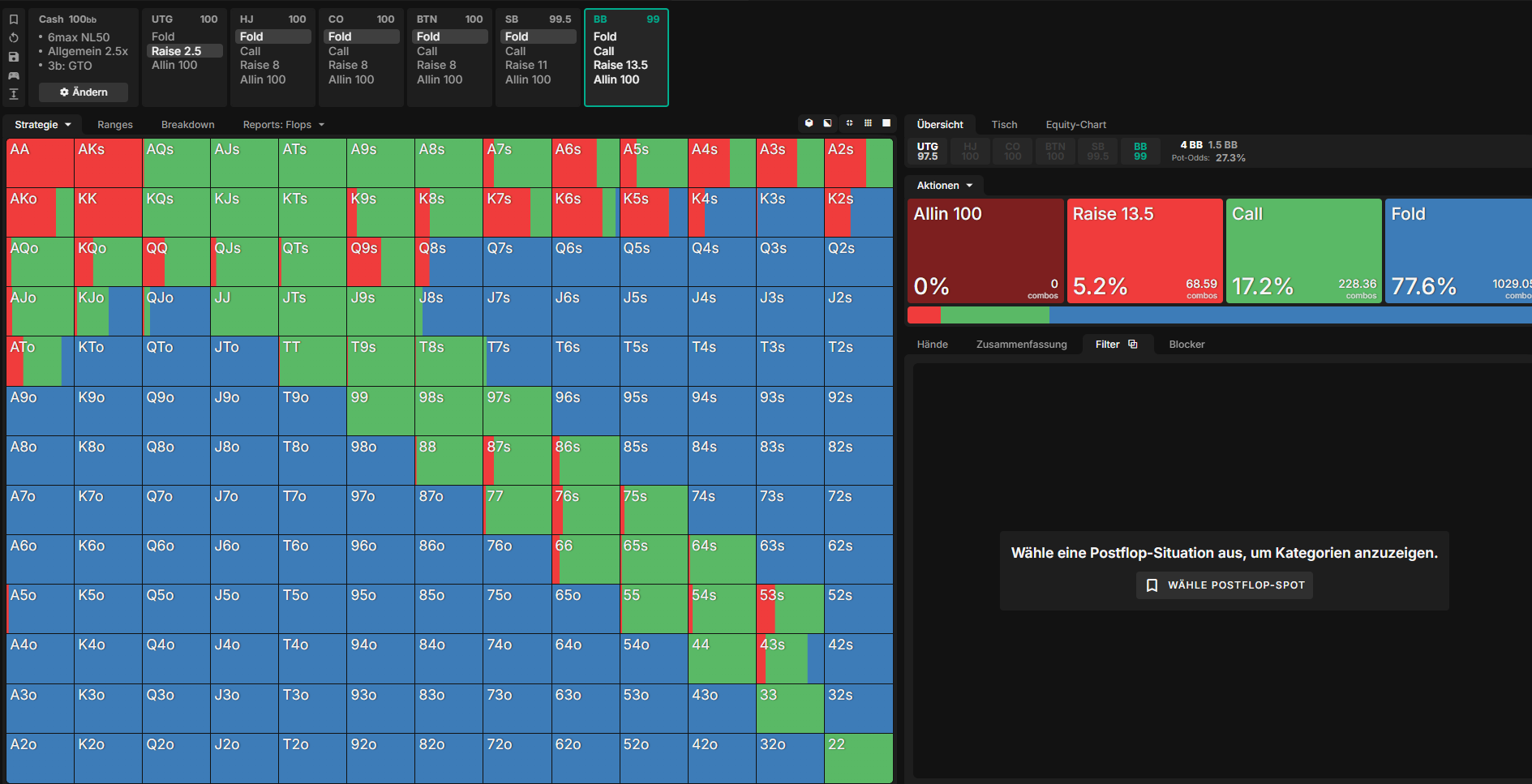
Task: Click the floppy disk save icon
Action: click(x=14, y=57)
